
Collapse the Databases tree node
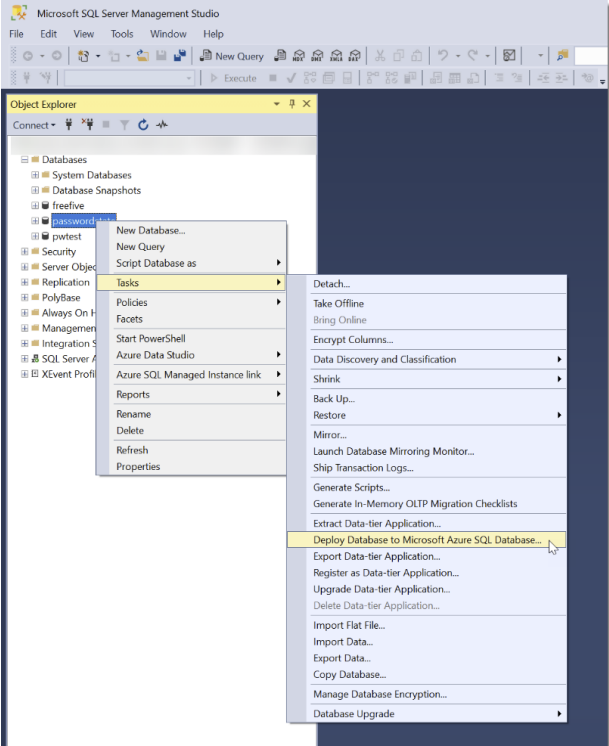[x=25, y=160]
